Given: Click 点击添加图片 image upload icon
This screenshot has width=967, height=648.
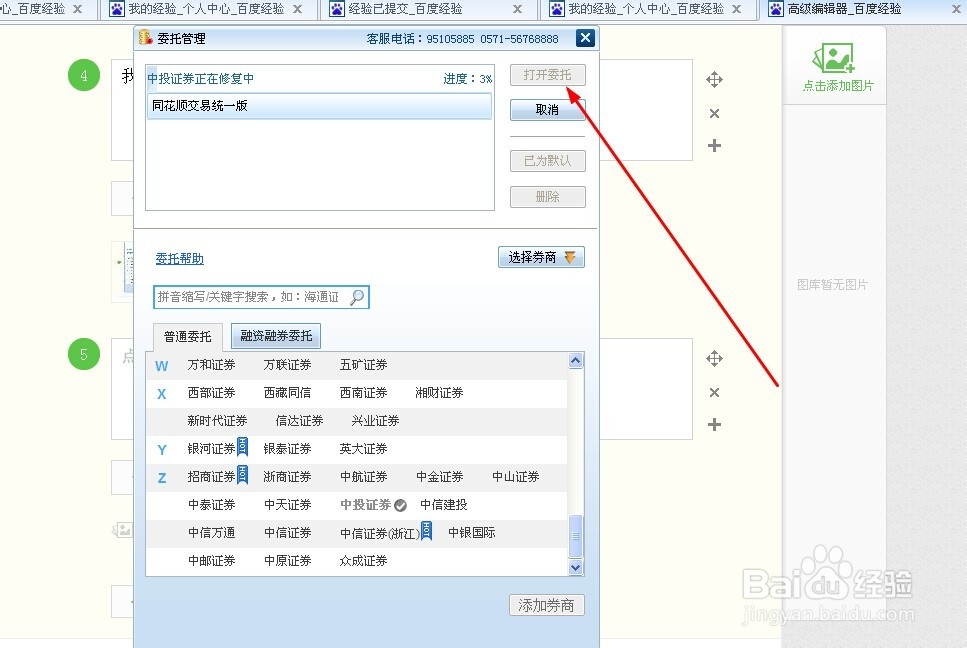Looking at the screenshot, I should pyautogui.click(x=835, y=59).
